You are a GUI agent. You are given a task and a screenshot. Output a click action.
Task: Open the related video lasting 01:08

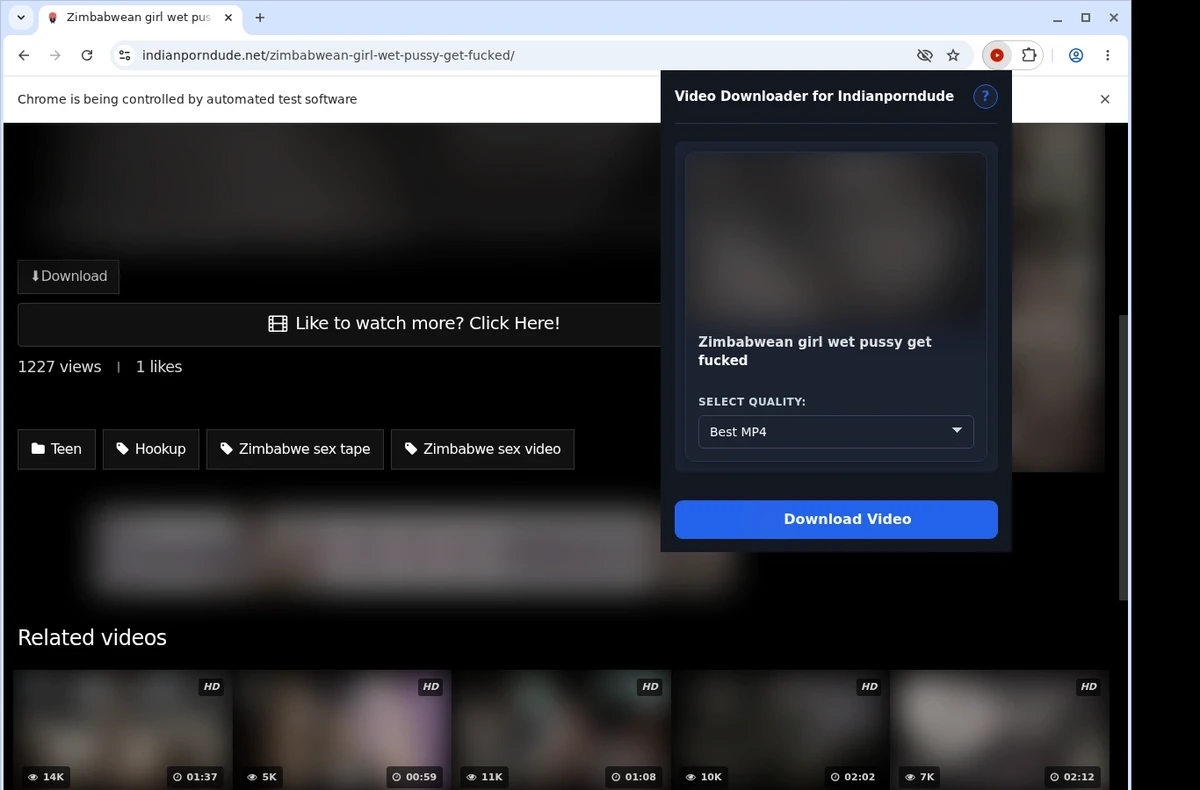point(561,730)
